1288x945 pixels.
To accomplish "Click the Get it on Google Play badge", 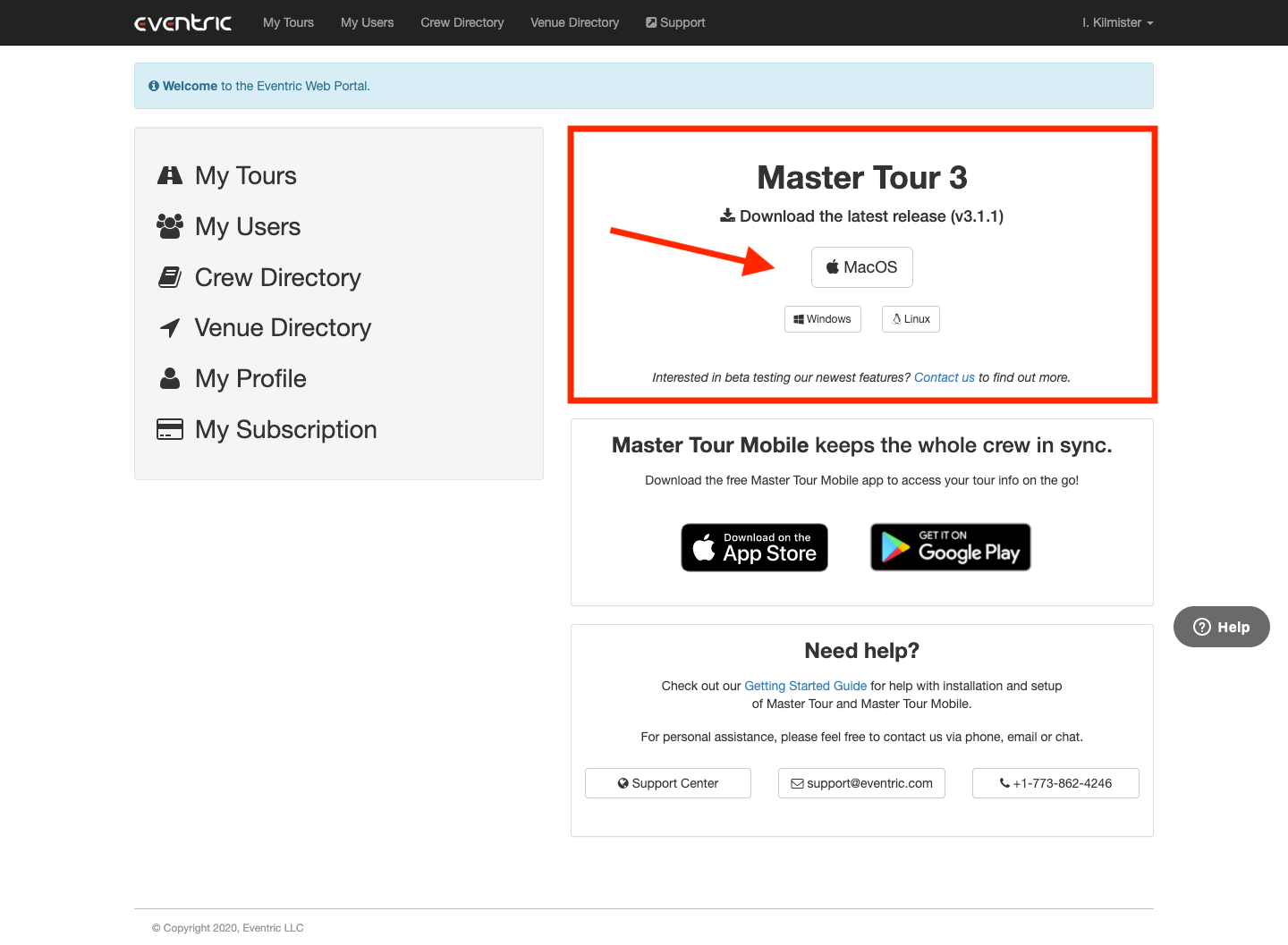I will tap(950, 547).
